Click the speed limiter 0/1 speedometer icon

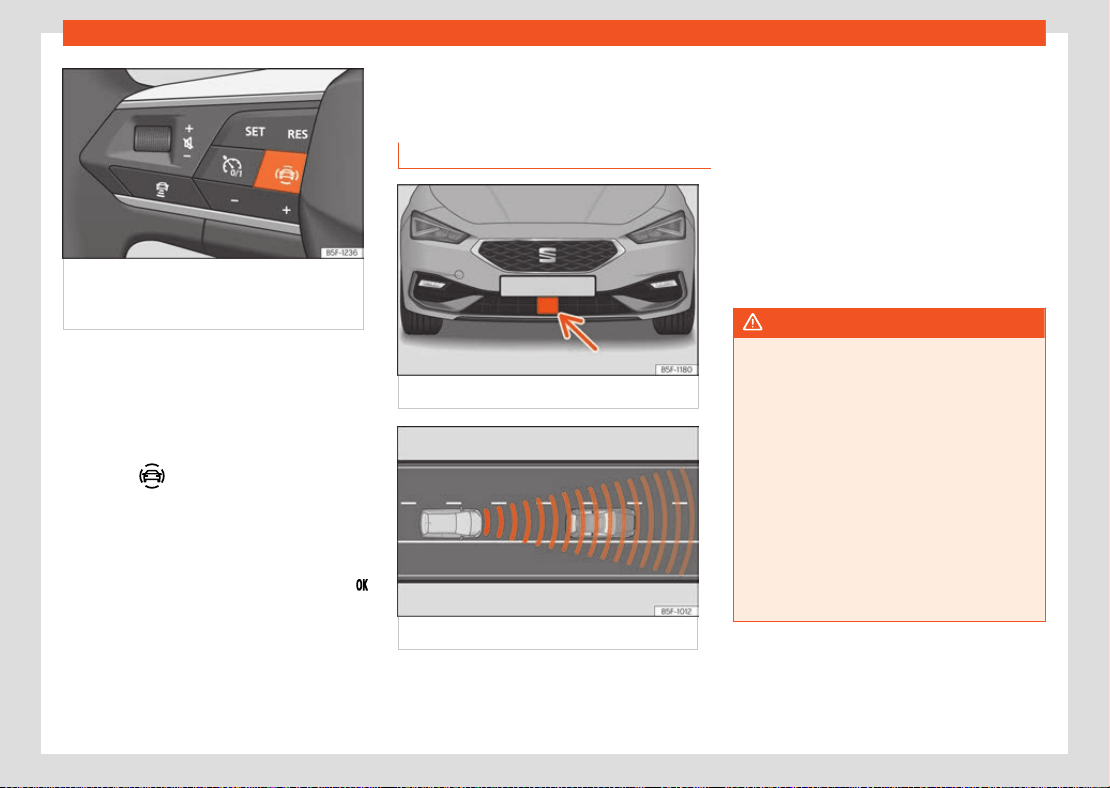point(232,166)
